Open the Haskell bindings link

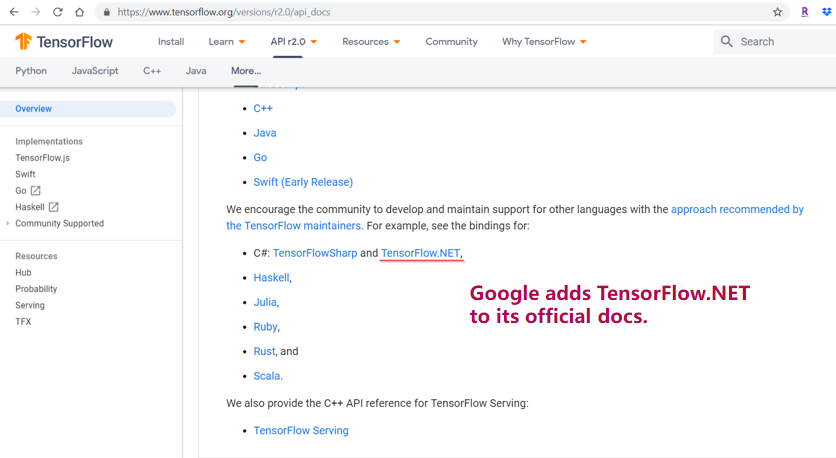271,278
